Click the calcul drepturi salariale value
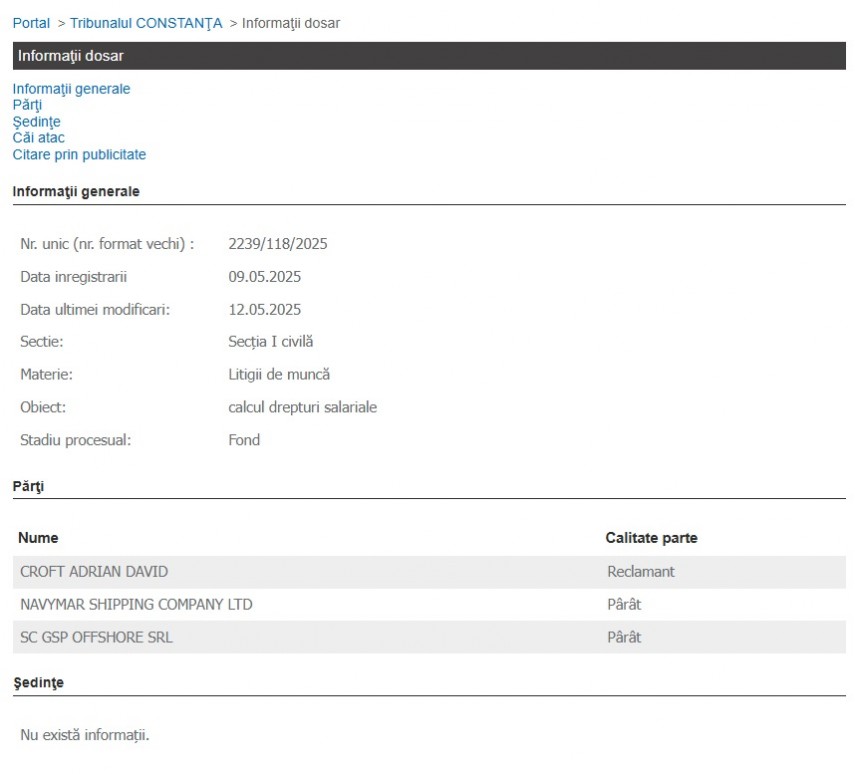This screenshot has width=855, height=774. tap(303, 407)
